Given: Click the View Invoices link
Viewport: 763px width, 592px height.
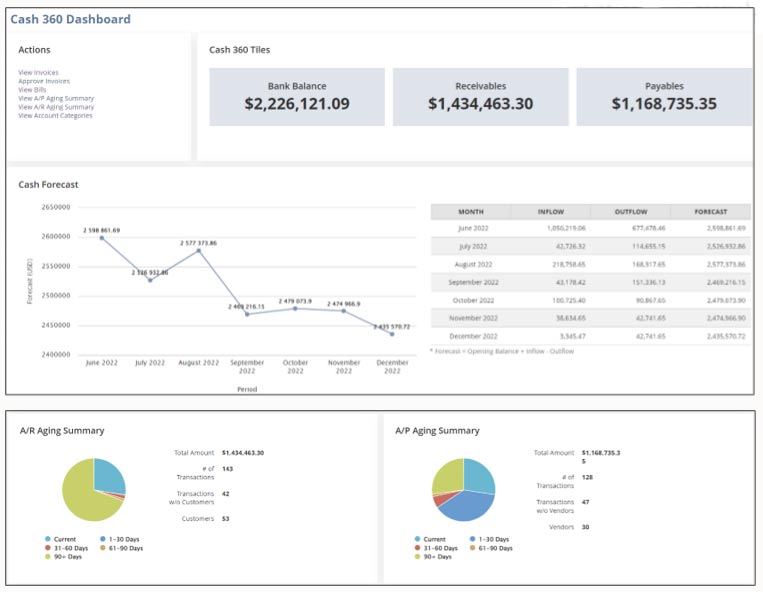Looking at the screenshot, I should click(38, 72).
